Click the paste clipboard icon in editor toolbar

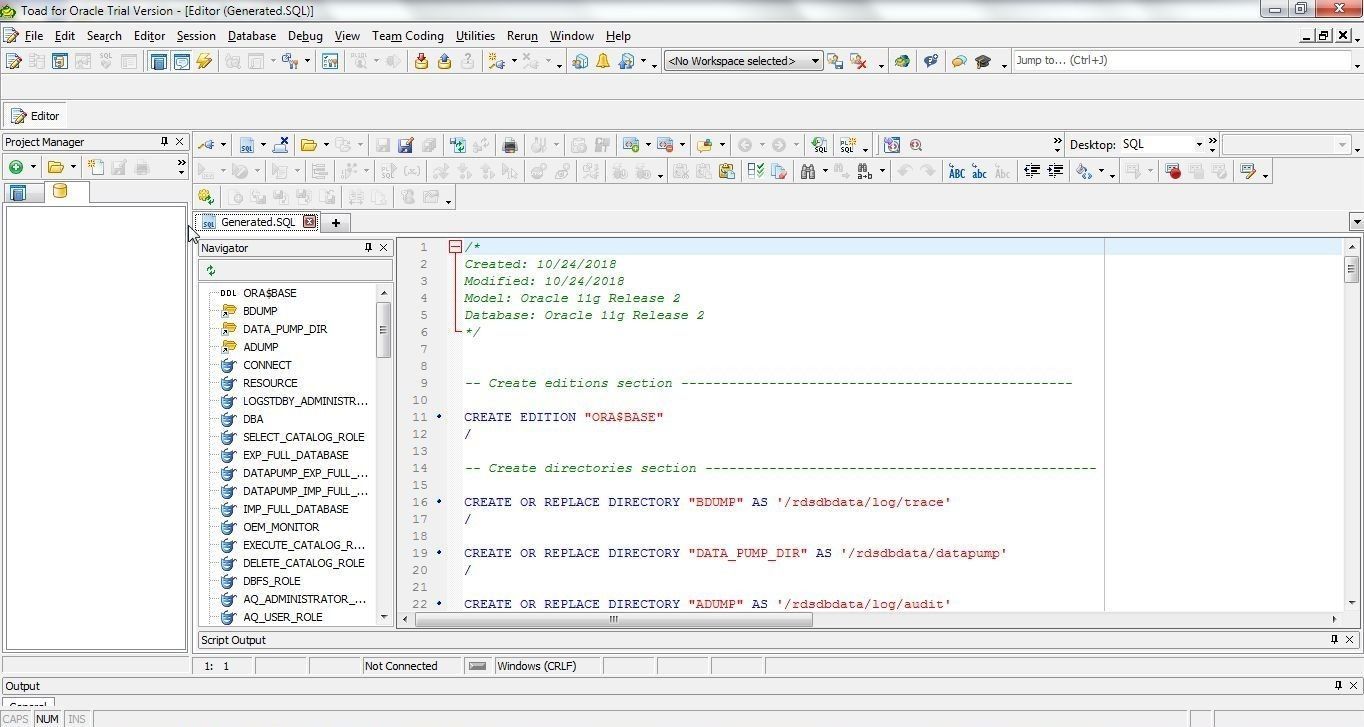(727, 172)
